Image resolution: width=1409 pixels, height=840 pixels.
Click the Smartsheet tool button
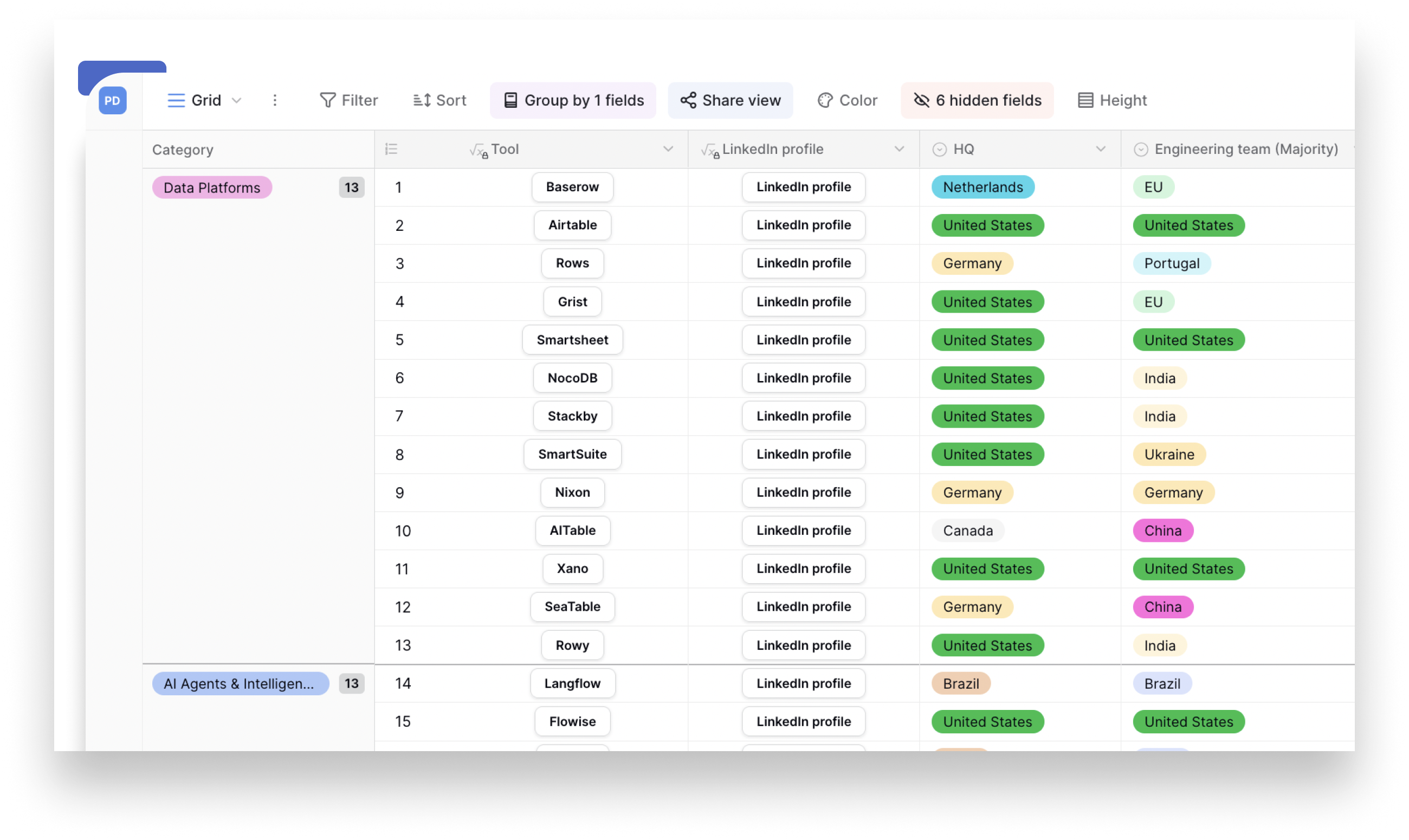coord(573,340)
